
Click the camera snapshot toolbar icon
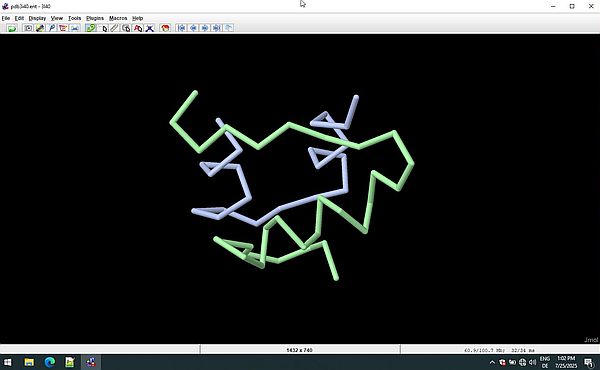(x=28, y=28)
